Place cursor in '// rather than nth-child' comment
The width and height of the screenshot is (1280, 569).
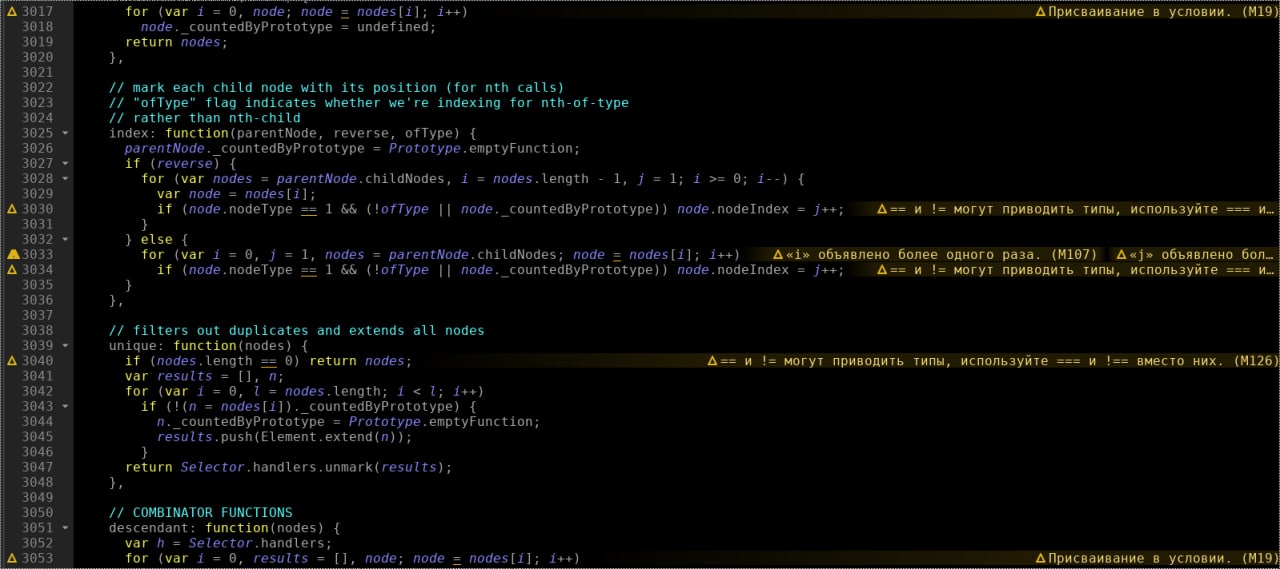[x=204, y=118]
